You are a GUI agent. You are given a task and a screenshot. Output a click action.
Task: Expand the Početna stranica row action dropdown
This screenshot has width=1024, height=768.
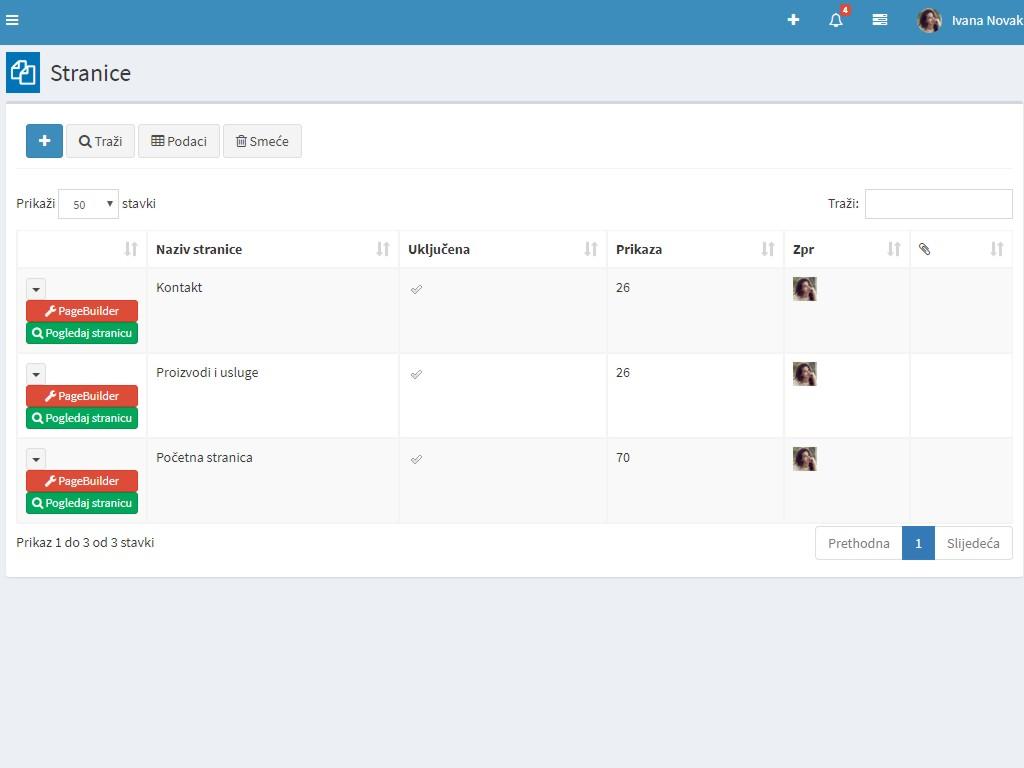pyautogui.click(x=36, y=459)
